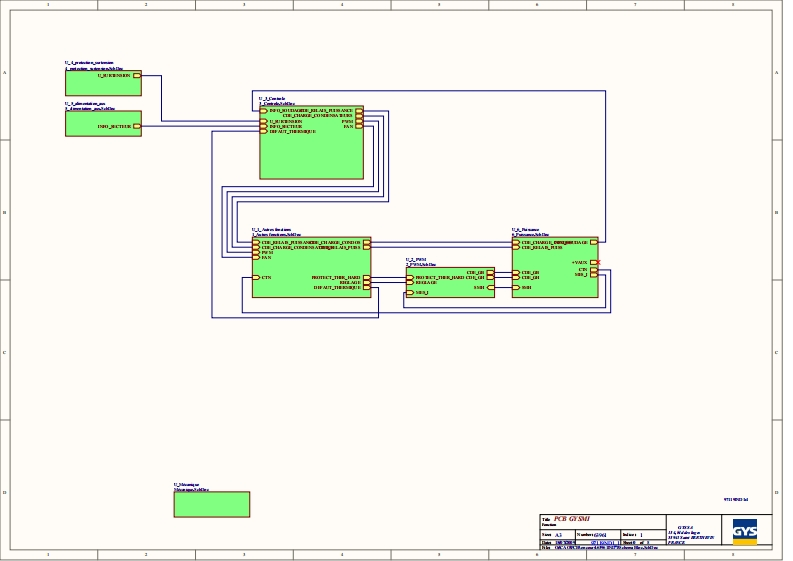Click the company address text in title block

click(691, 535)
